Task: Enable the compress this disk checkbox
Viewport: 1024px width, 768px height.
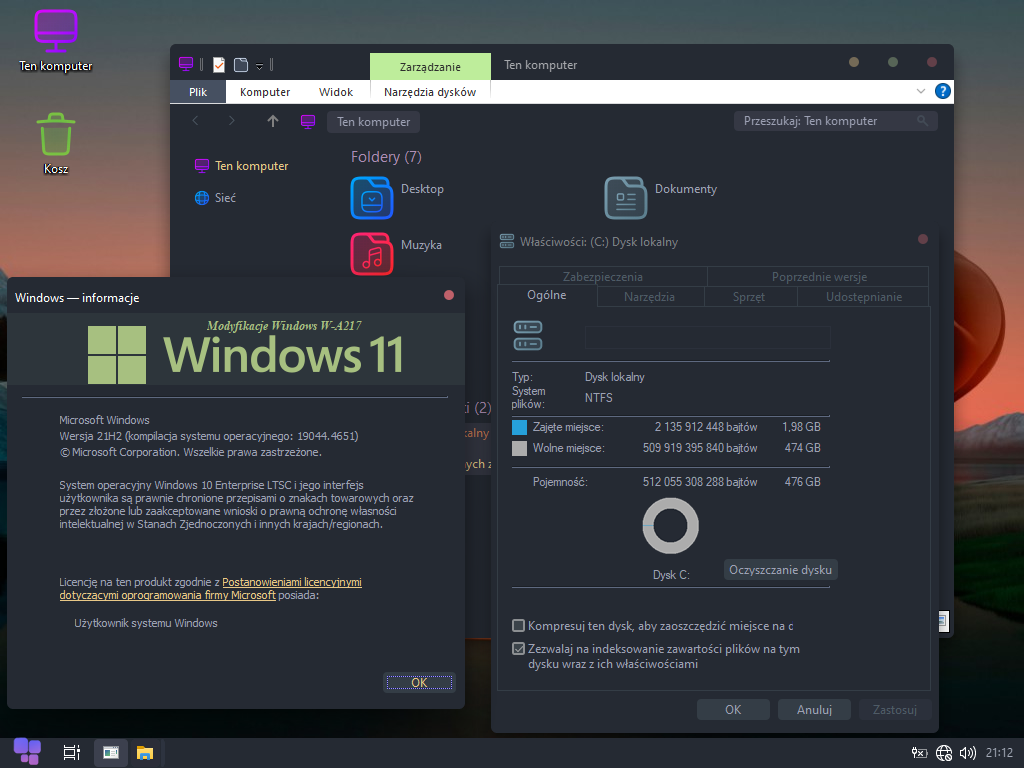Action: 518,626
